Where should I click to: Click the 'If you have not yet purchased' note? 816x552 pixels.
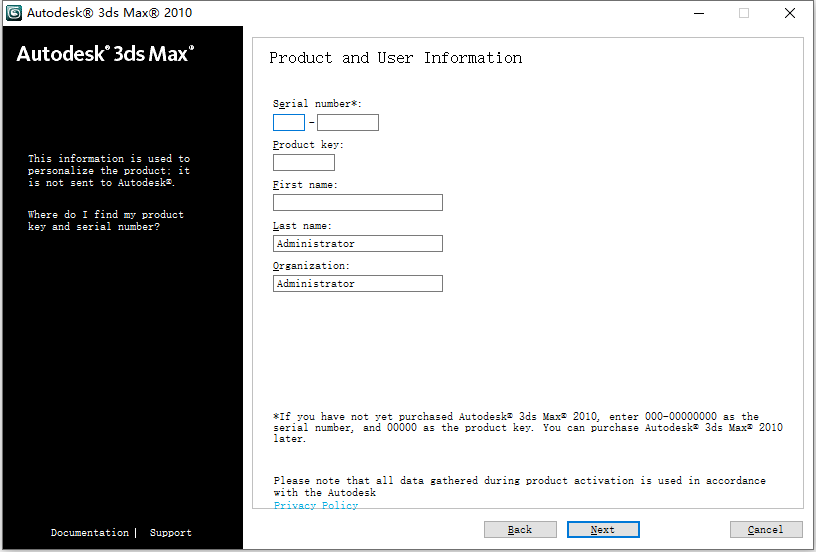coord(528,428)
